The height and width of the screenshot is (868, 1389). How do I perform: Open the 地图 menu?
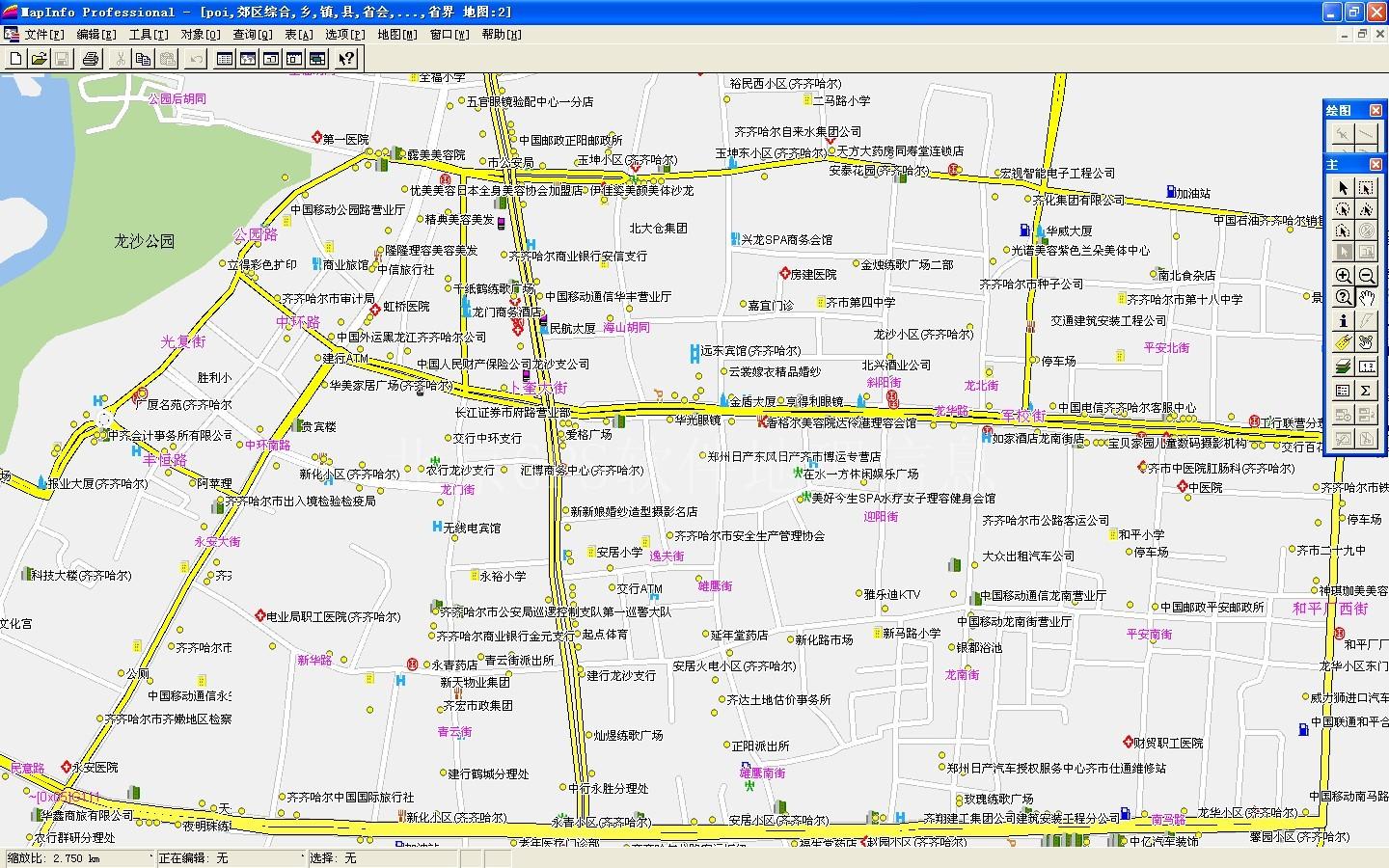395,35
